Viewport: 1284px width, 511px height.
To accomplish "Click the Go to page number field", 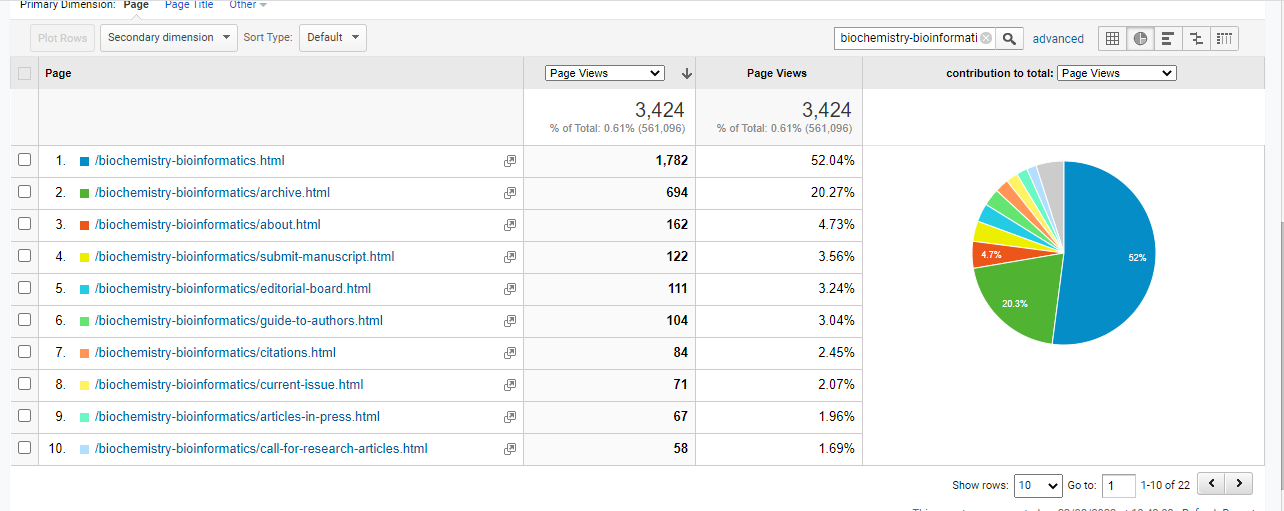I will (1118, 485).
